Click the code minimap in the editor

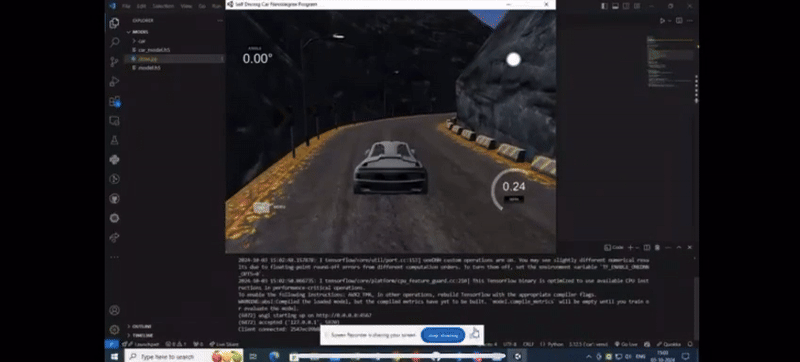coord(670,62)
